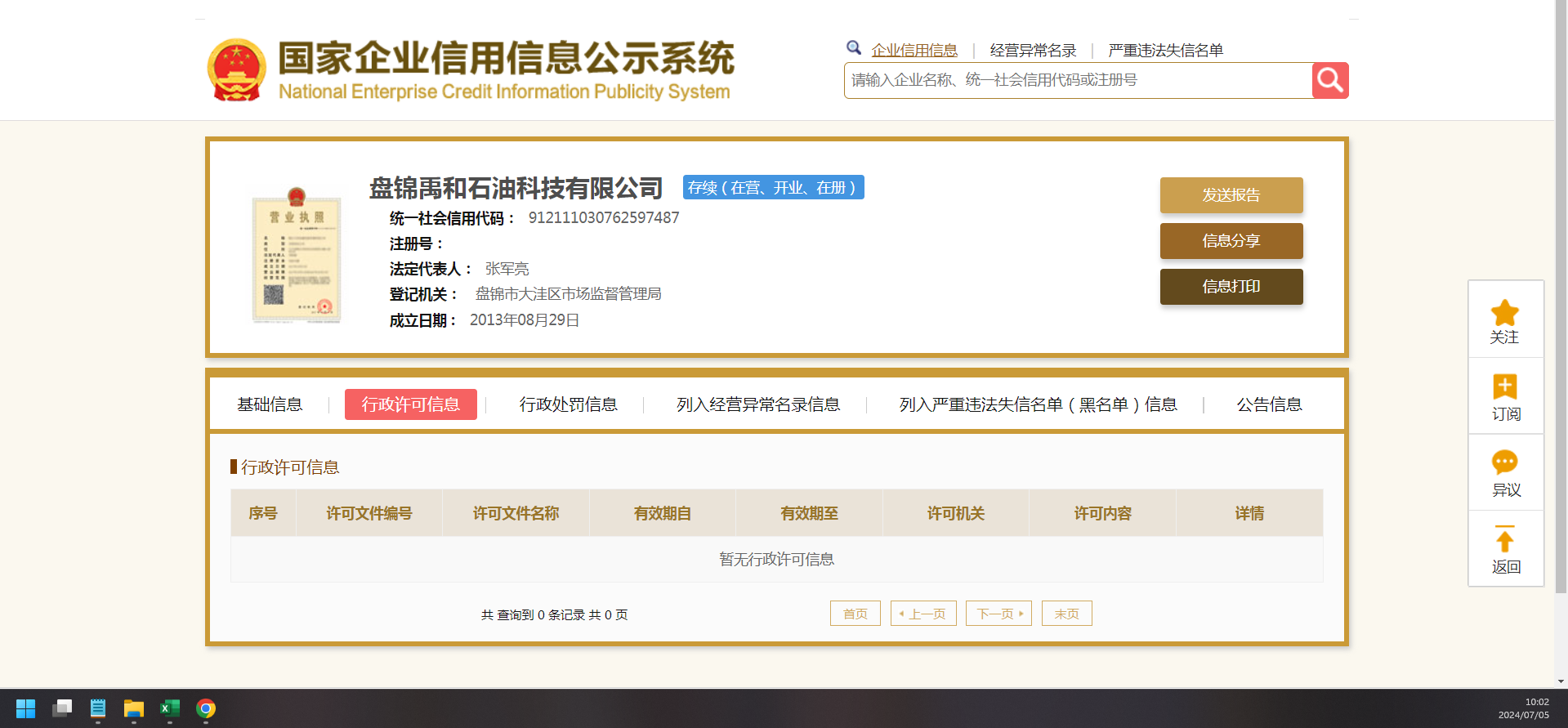
Task: Switch to the 公告信息 tab
Action: tap(1269, 404)
